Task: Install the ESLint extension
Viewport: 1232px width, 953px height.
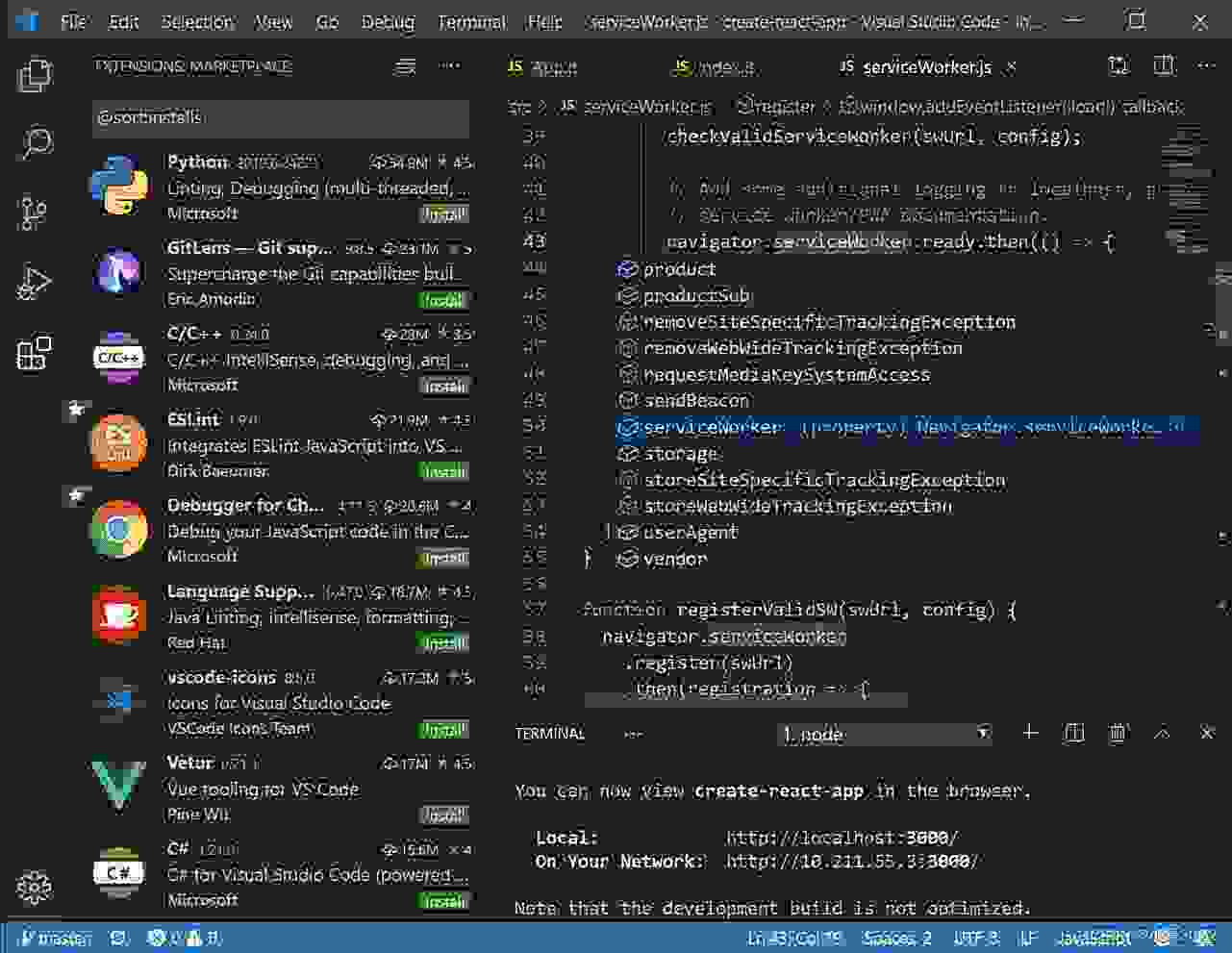Action: click(444, 471)
